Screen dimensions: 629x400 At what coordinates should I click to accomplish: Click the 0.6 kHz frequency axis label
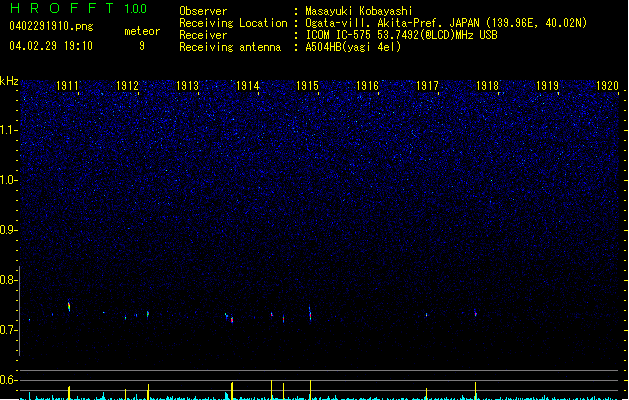[x=8, y=380]
